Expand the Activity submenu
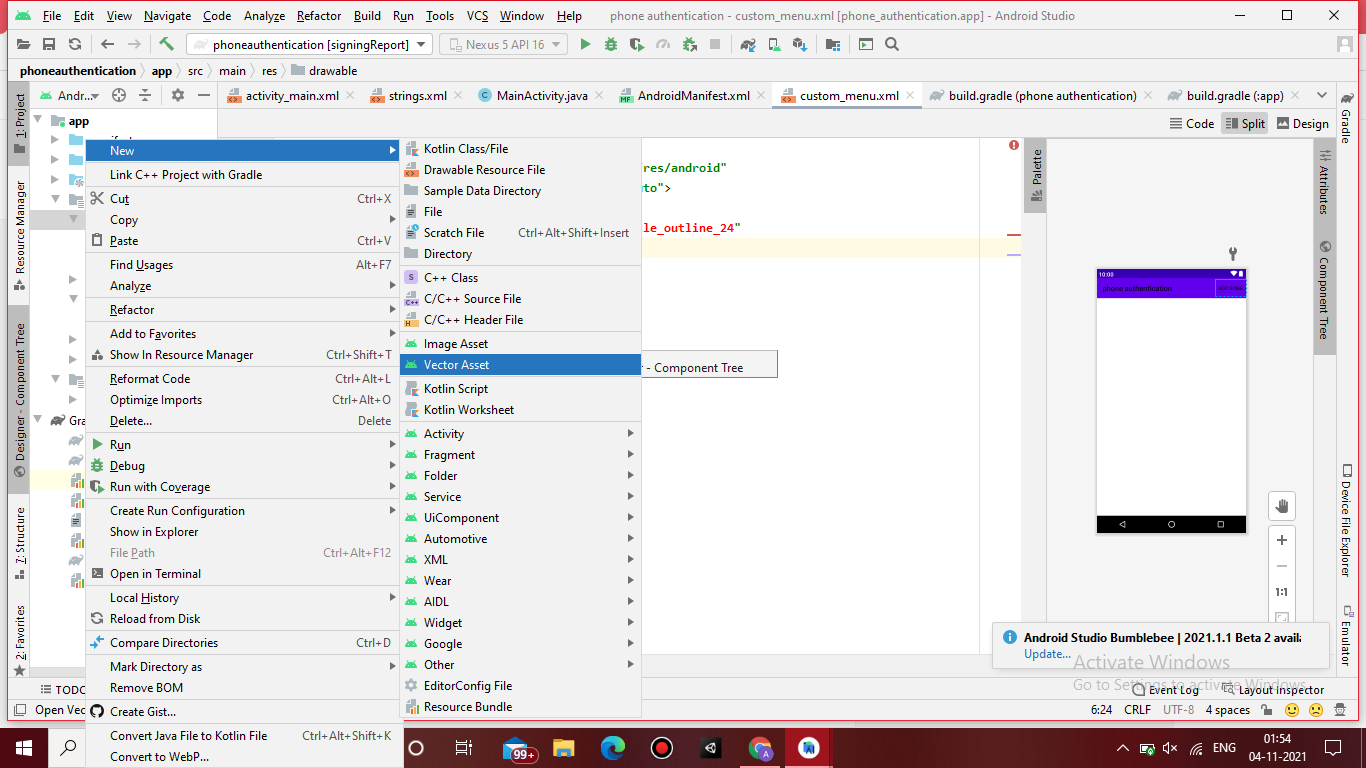The height and width of the screenshot is (768, 1366). (x=520, y=434)
